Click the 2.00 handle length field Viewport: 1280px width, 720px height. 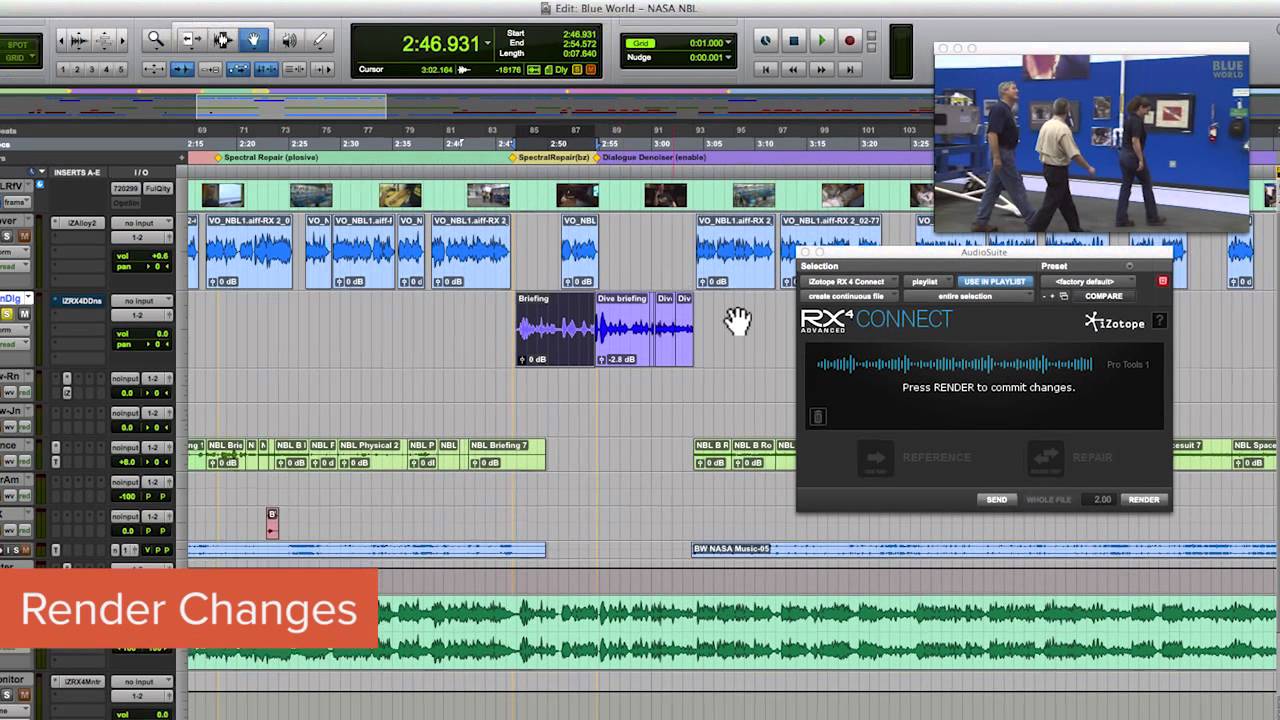1101,499
